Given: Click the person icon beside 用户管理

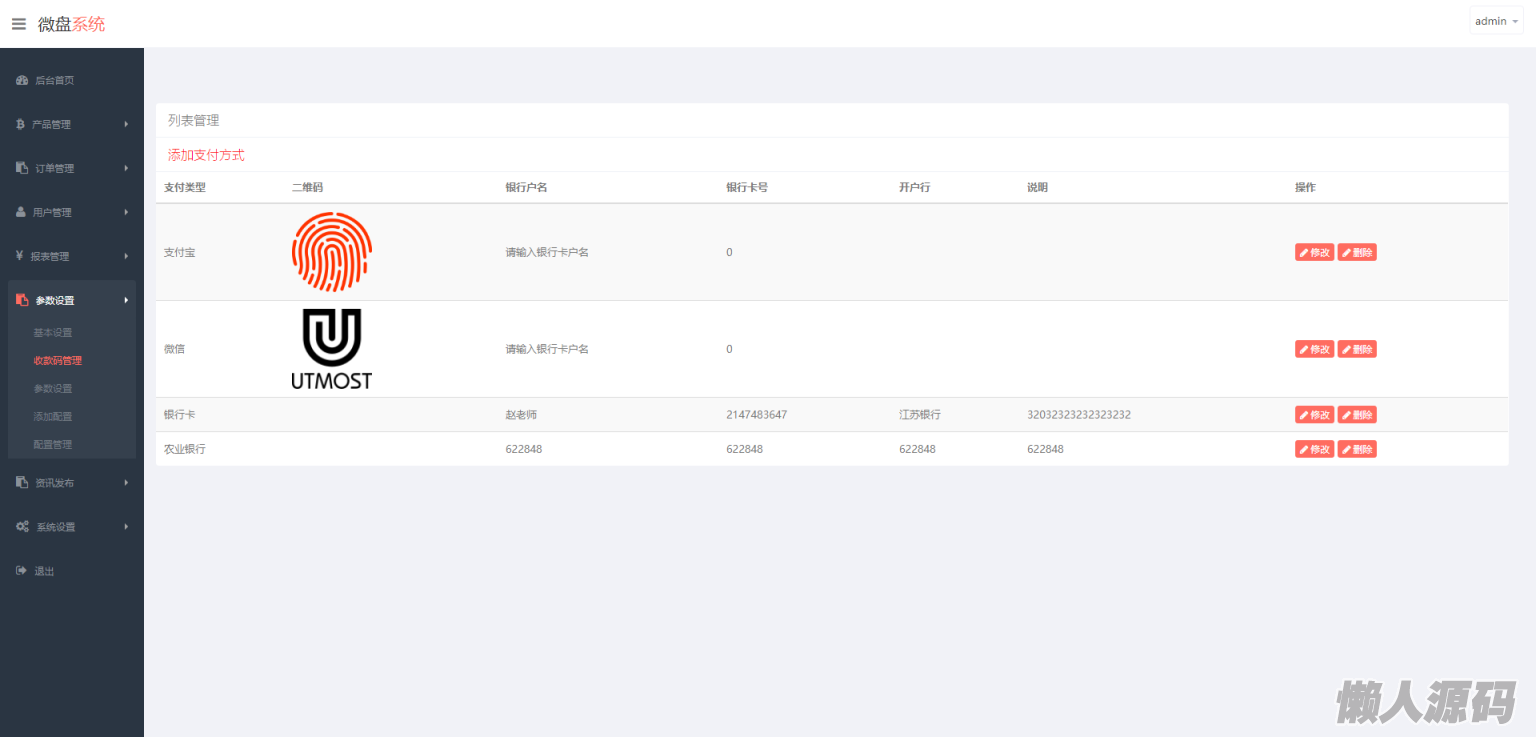Looking at the screenshot, I should [x=21, y=212].
